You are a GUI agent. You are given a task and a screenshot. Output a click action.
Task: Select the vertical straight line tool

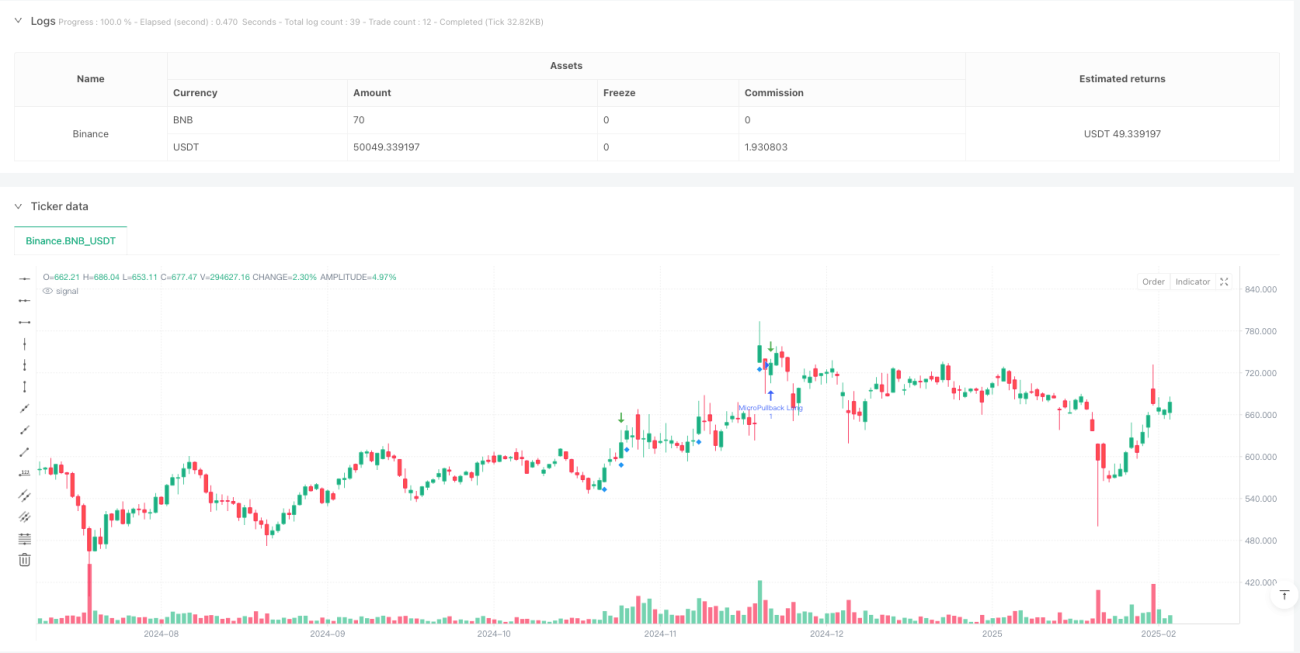click(25, 343)
